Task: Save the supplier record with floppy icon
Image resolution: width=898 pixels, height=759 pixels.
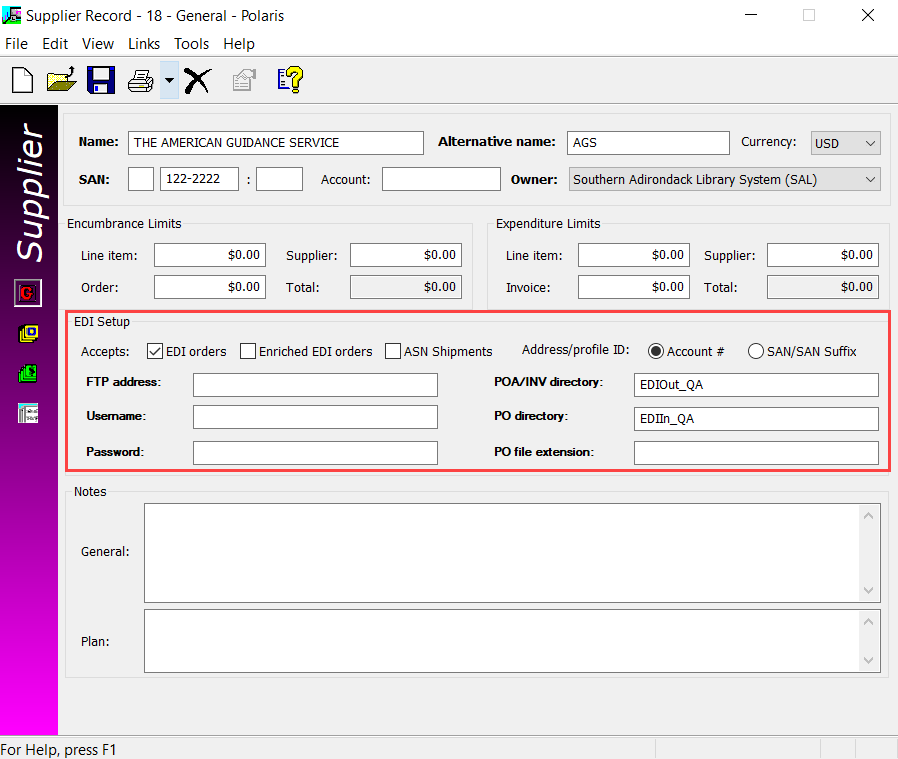Action: tap(100, 79)
